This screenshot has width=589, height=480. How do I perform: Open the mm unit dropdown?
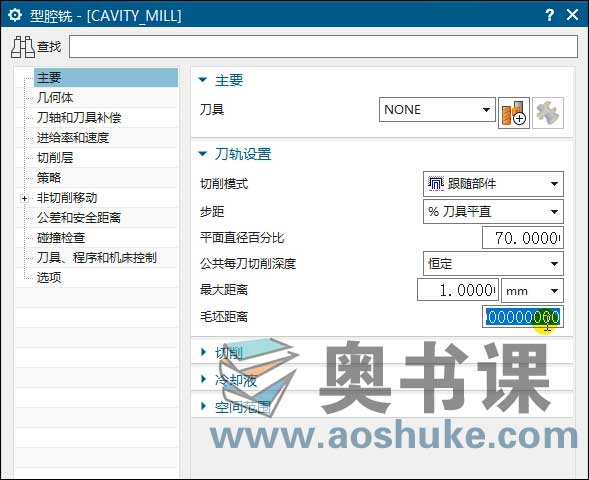point(532,290)
